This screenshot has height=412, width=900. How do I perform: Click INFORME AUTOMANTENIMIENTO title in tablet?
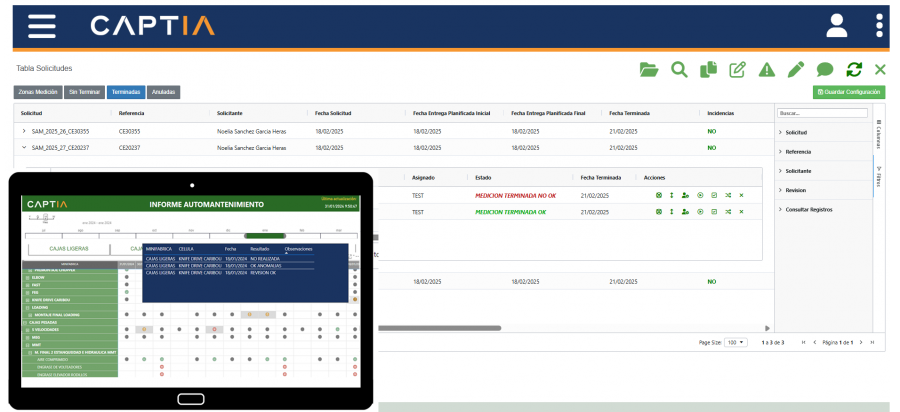[207, 204]
